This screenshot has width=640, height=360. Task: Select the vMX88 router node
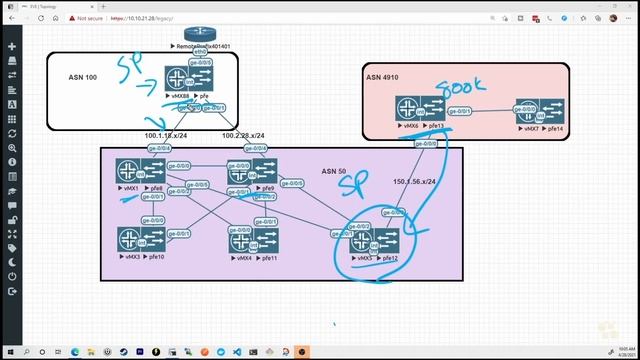176,78
